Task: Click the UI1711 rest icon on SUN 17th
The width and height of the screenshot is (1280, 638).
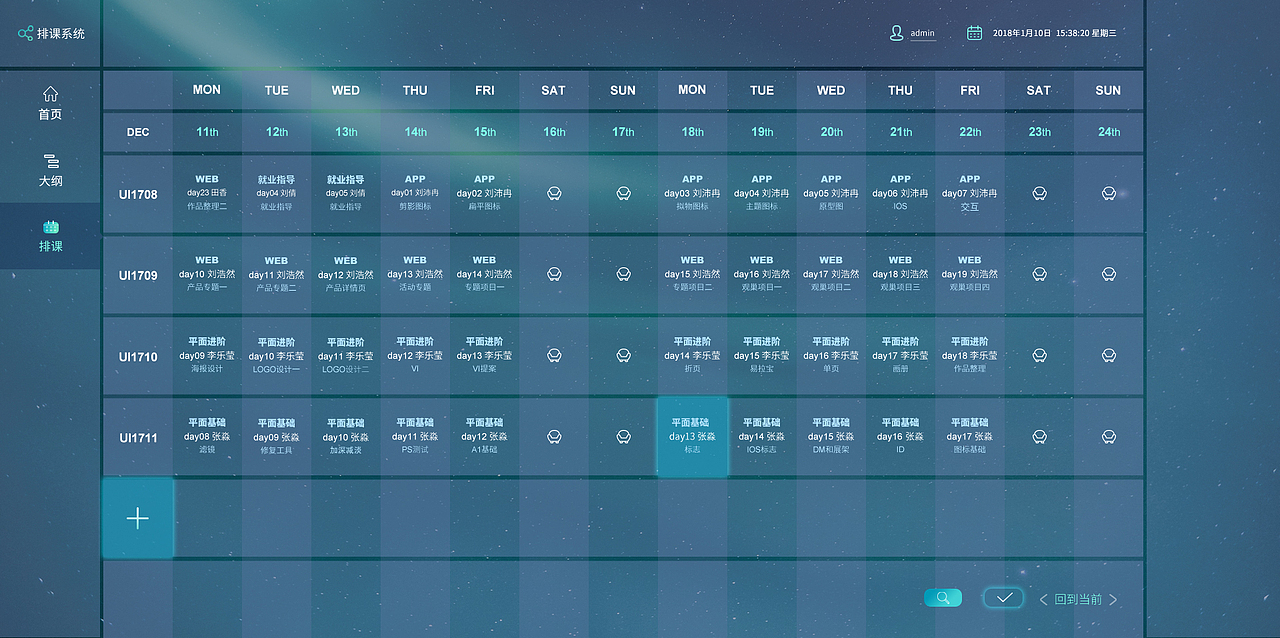Action: (623, 436)
